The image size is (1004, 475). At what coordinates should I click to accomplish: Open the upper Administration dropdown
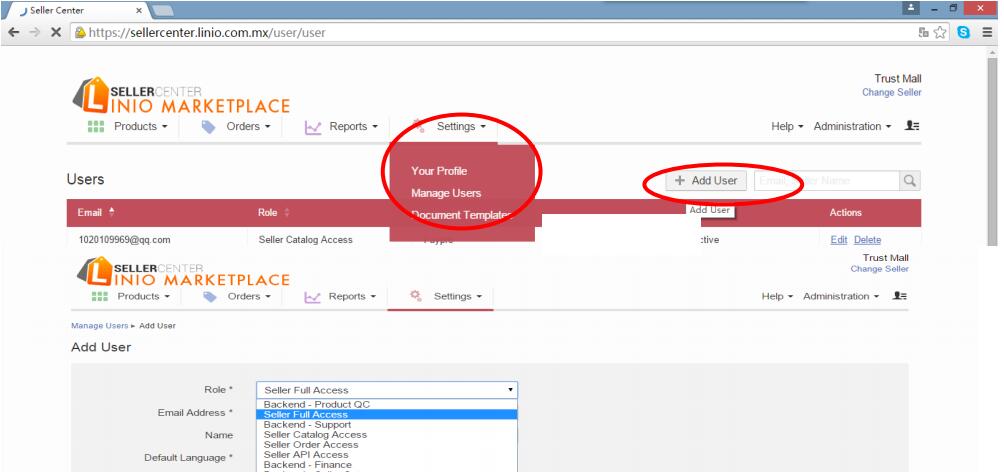click(x=852, y=127)
